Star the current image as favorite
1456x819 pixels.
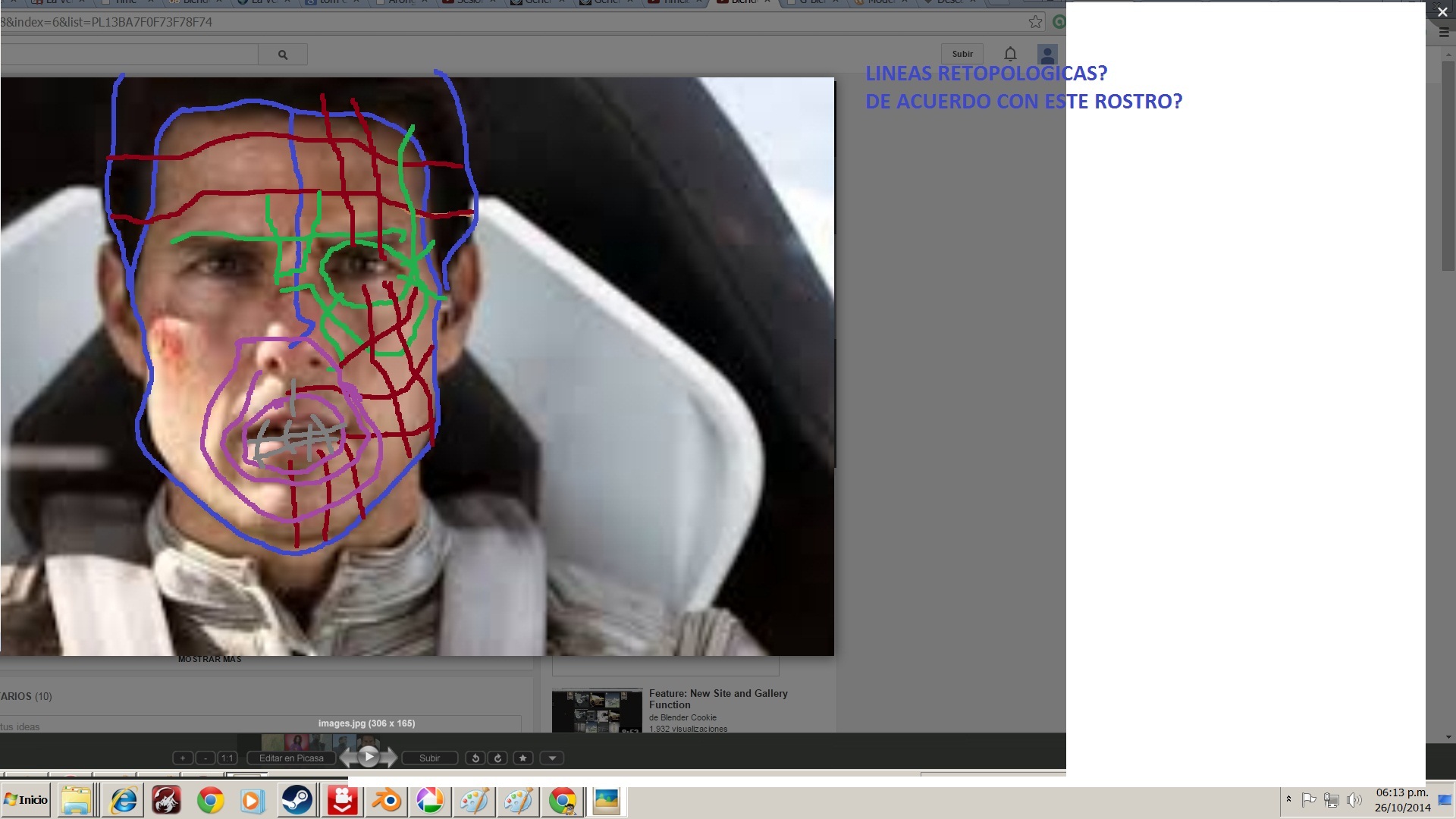tap(523, 758)
